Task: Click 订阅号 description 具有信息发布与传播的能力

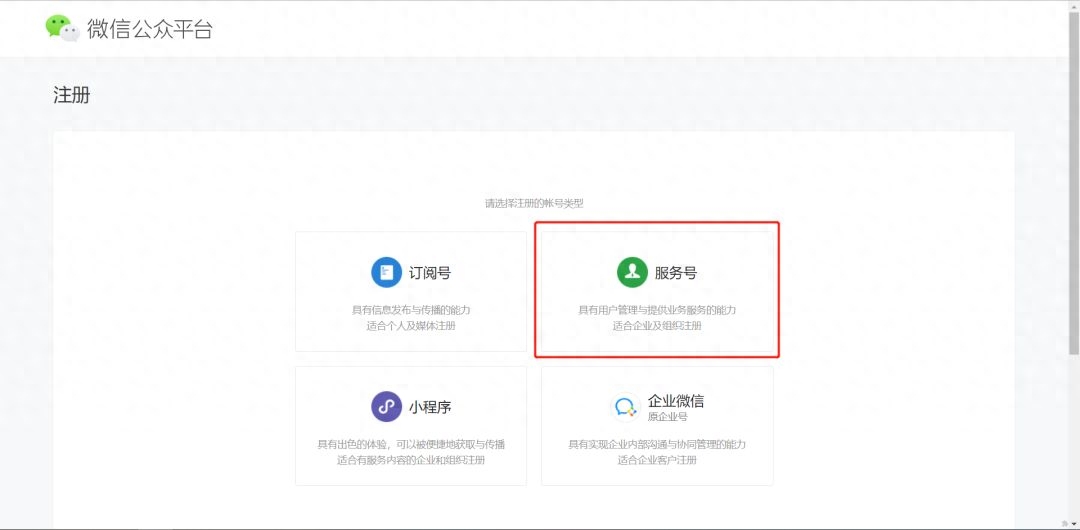Action: coord(410,310)
